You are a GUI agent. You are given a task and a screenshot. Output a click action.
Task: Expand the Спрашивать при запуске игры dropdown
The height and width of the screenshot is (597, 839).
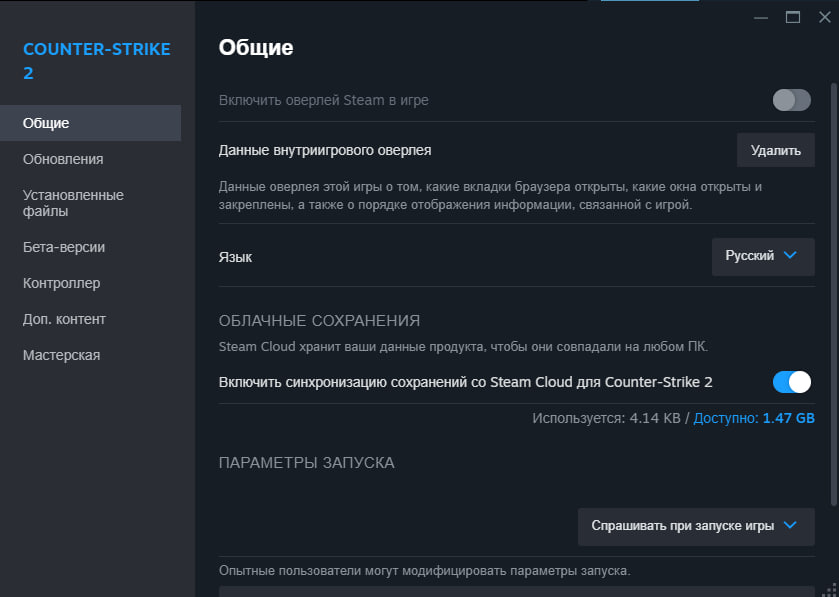[695, 526]
